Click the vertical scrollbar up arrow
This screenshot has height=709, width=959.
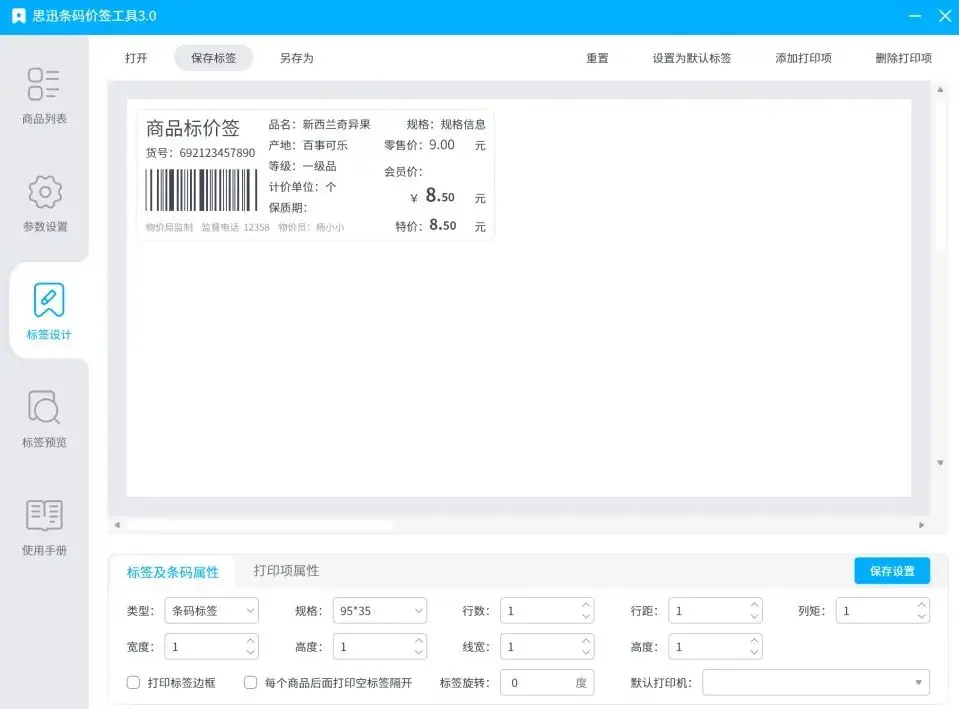[940, 90]
